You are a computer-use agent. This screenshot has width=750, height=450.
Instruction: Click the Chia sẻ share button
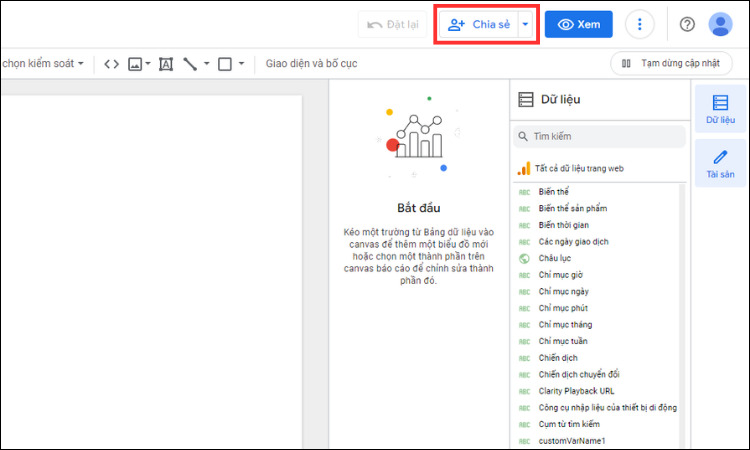point(479,24)
